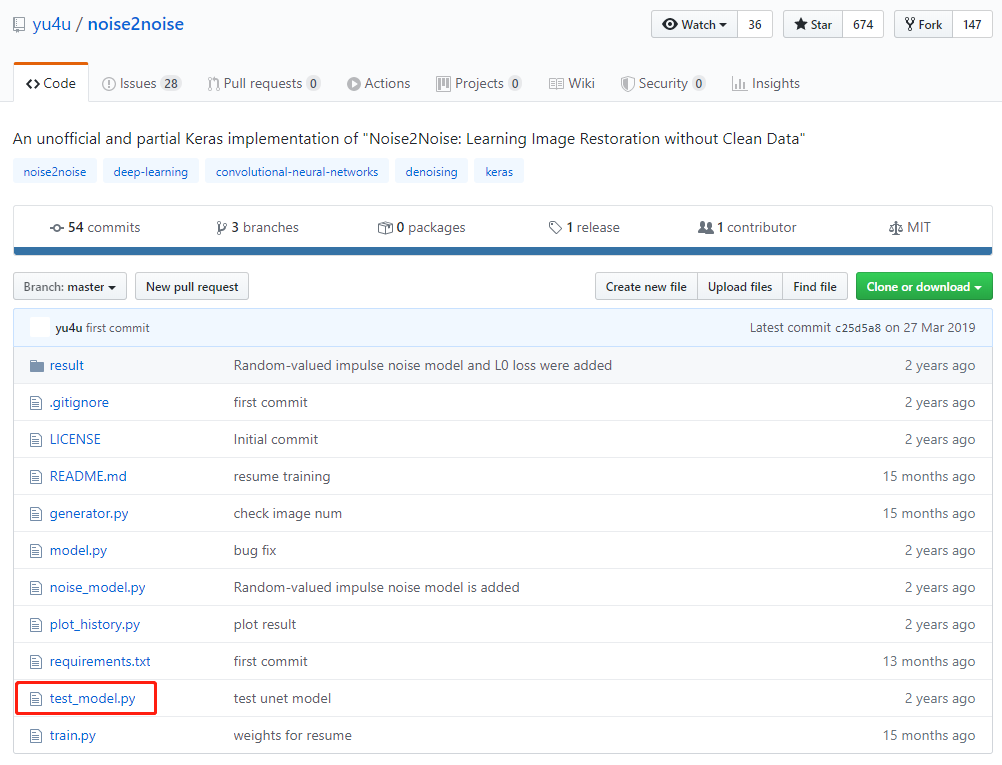Open the .gitignore file

(x=79, y=403)
